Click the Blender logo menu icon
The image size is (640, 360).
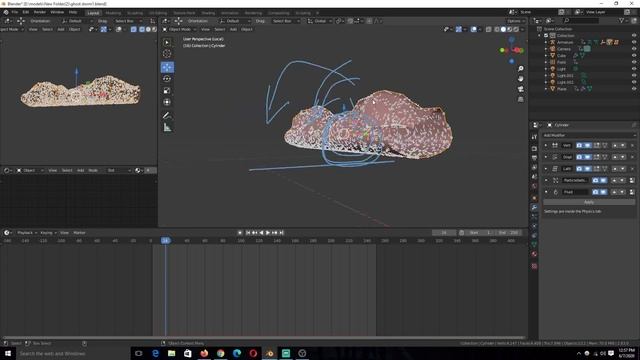(x=6, y=12)
